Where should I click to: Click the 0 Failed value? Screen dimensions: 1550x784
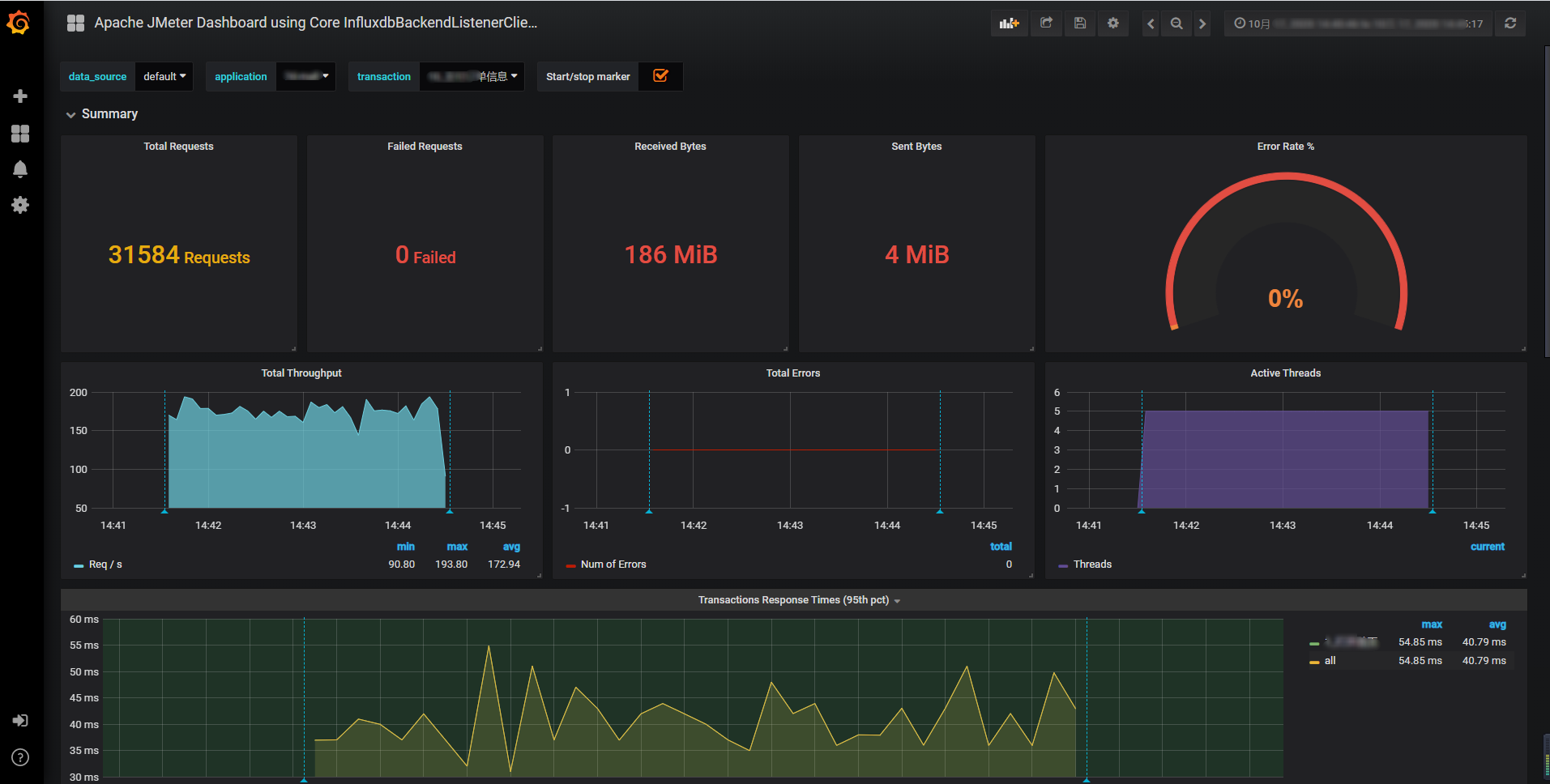(425, 255)
